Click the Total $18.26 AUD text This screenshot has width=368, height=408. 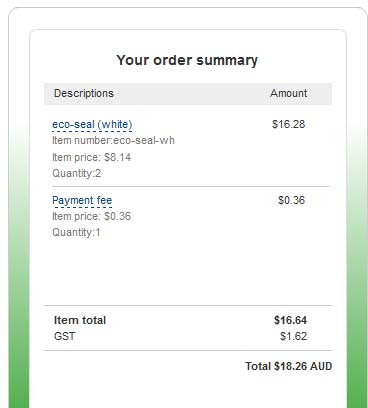click(289, 366)
